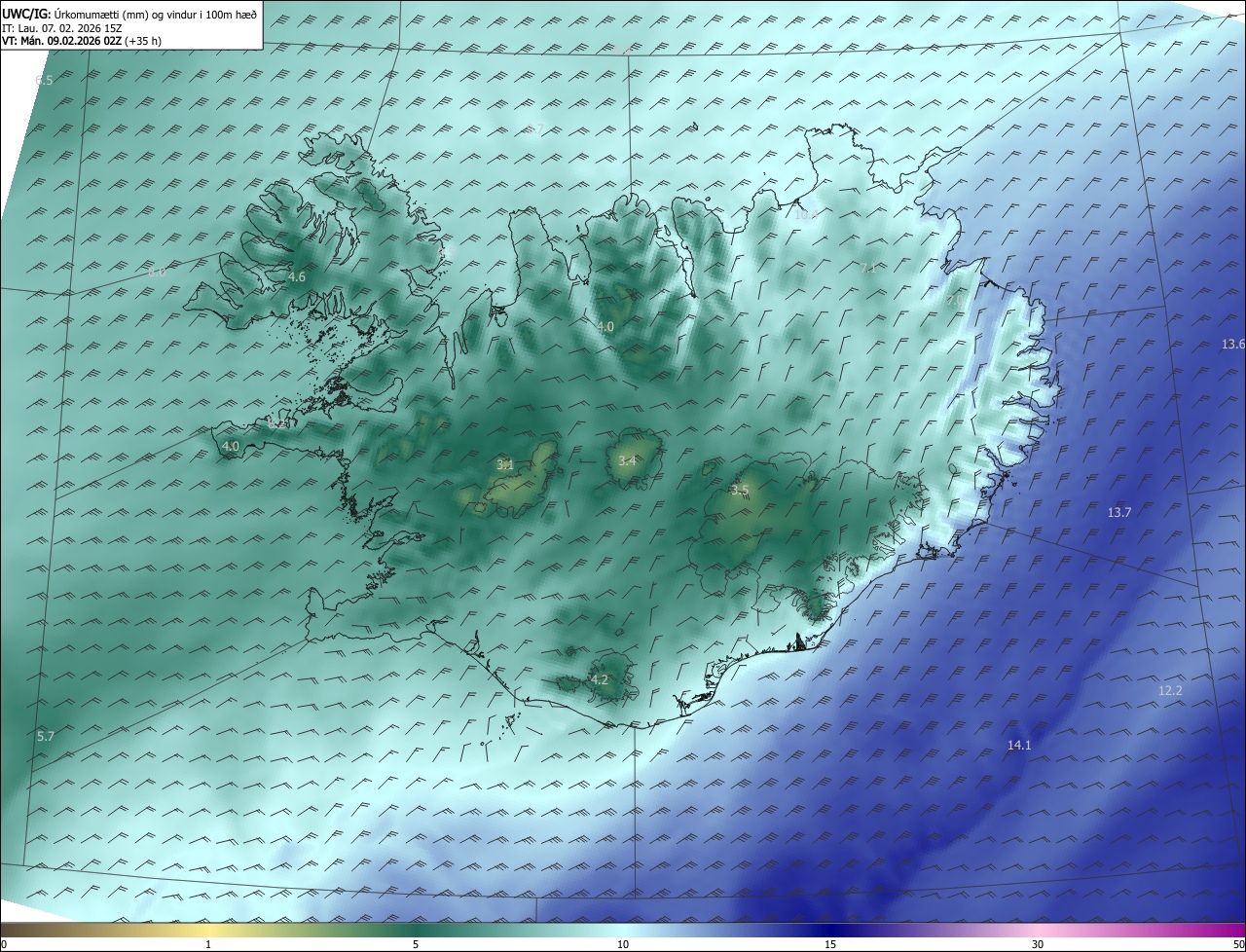Click the 3.4 value on the map
Image resolution: width=1246 pixels, height=952 pixels.
click(x=627, y=460)
